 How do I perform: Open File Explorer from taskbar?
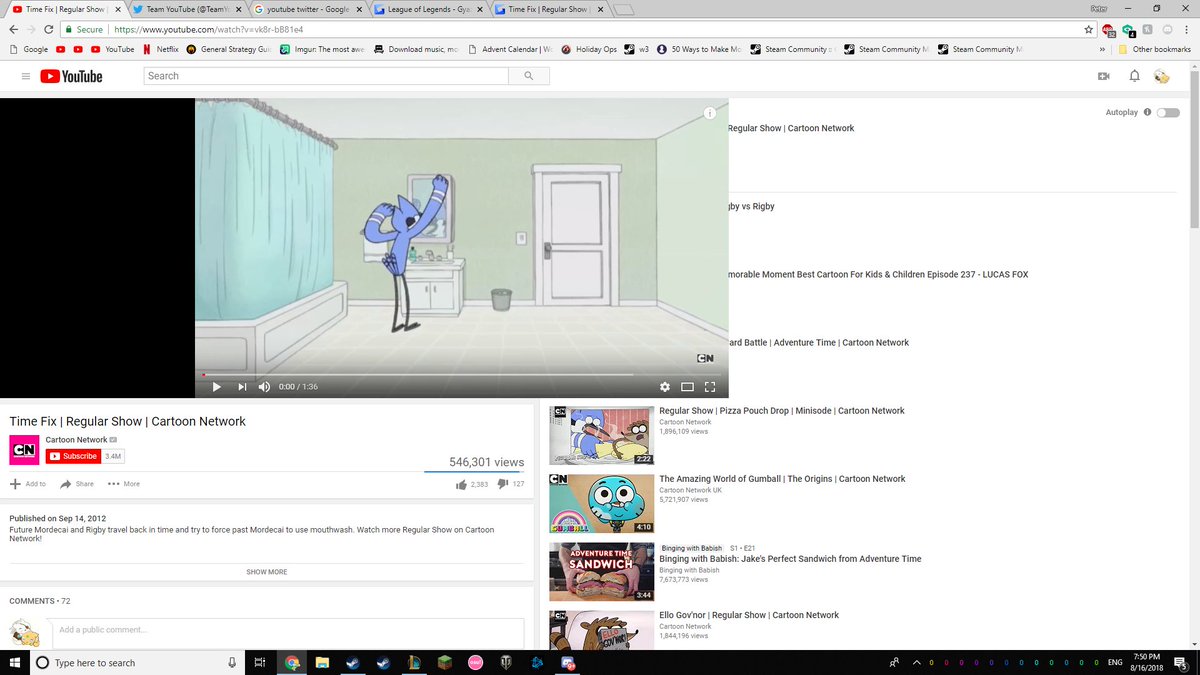pyautogui.click(x=322, y=662)
